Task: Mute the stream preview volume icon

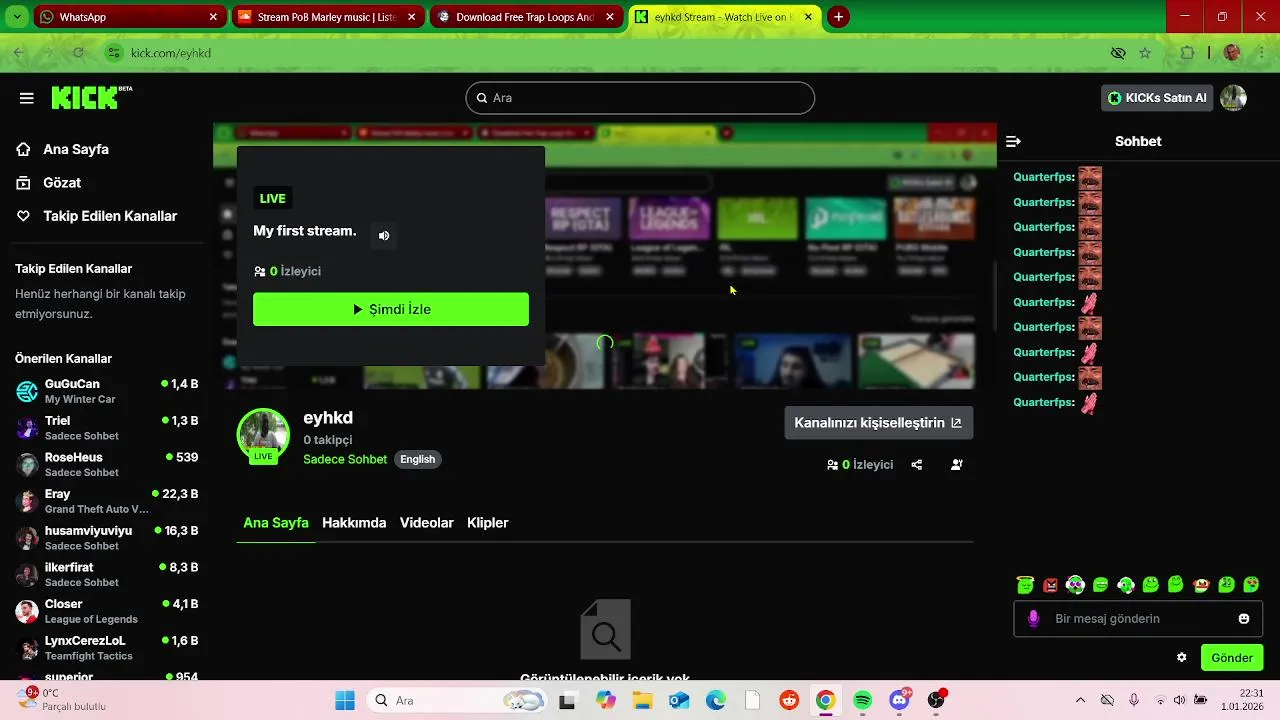Action: click(384, 236)
